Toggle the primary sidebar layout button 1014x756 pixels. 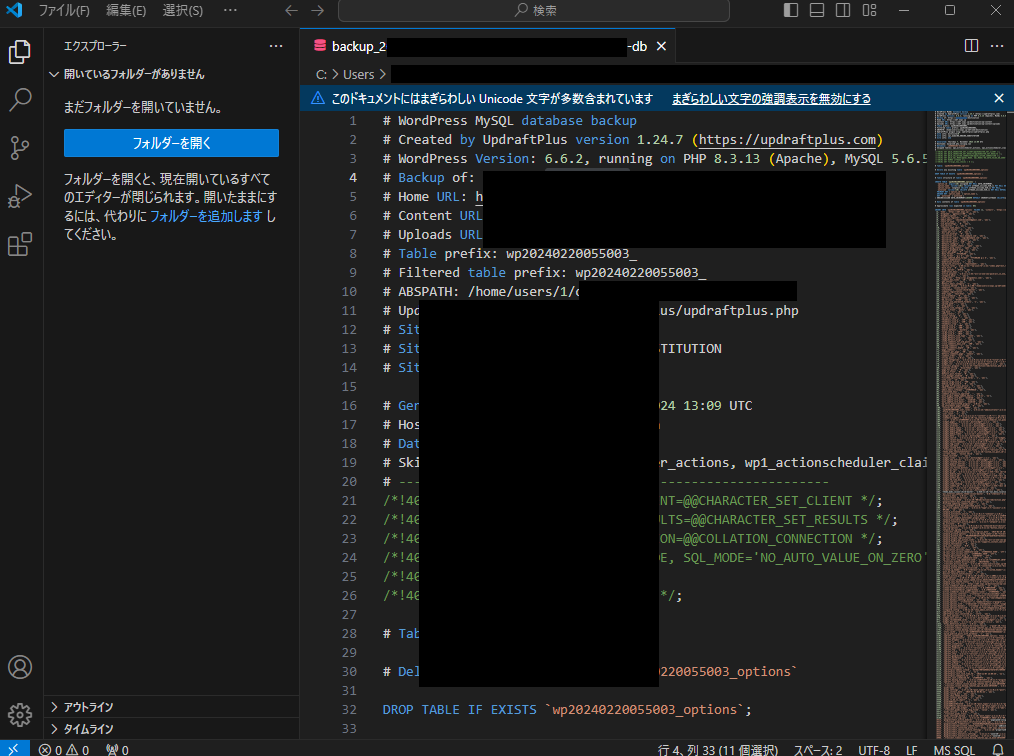click(x=791, y=10)
